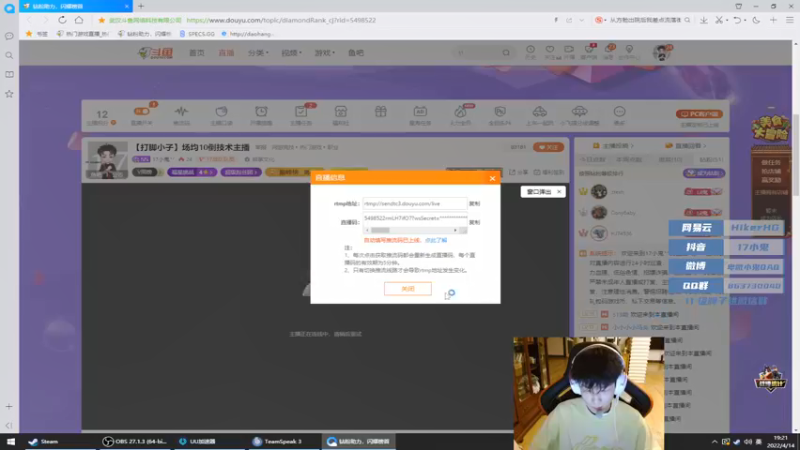This screenshot has width=800, height=450.
Task: Click the 窗口弹出 pop-out label
Action: coord(539,192)
